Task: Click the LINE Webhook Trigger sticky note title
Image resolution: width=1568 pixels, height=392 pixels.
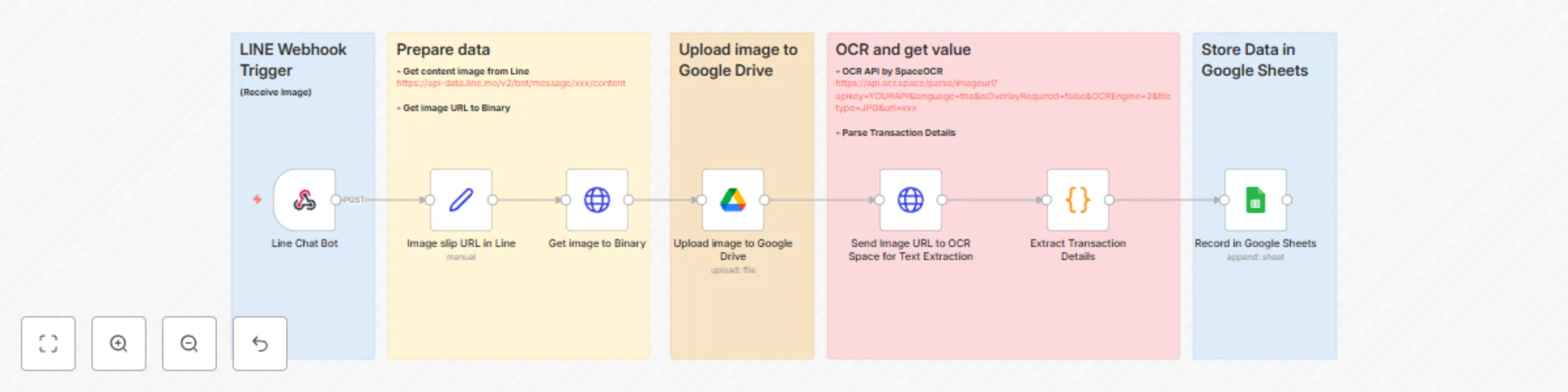Action: [293, 59]
